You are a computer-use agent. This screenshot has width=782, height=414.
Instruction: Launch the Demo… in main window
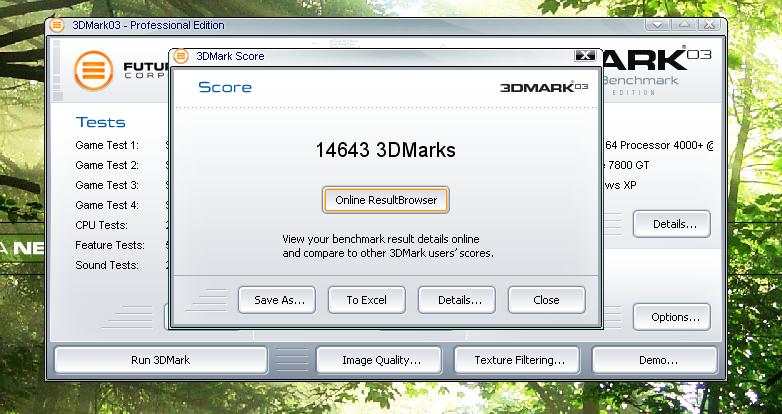point(654,360)
